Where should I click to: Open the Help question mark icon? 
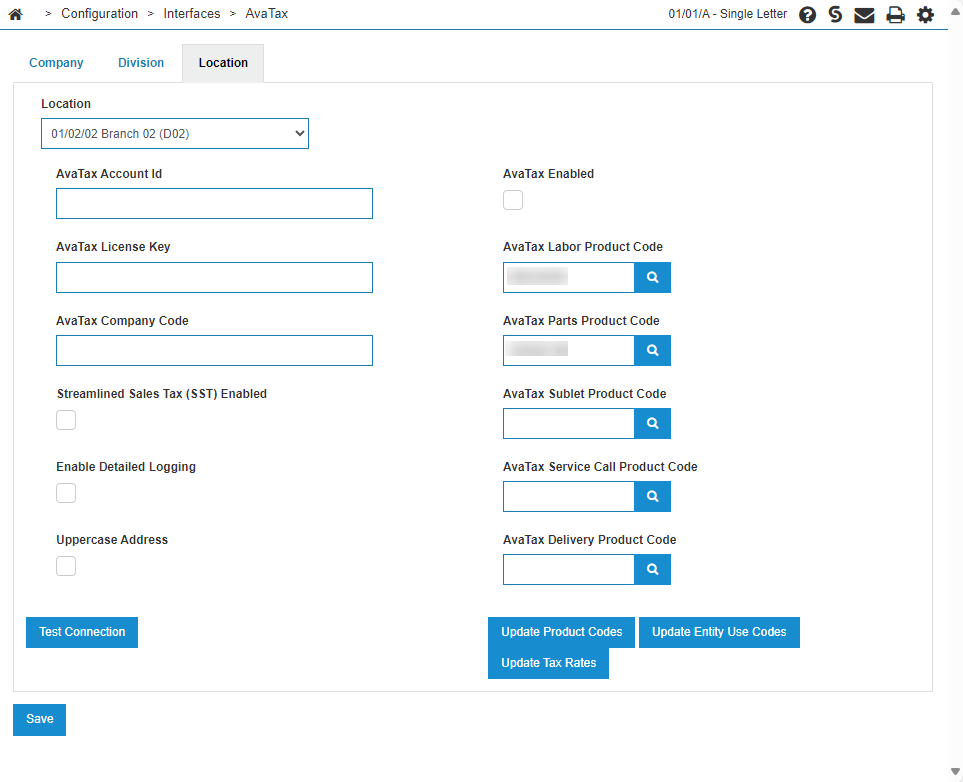coord(807,15)
